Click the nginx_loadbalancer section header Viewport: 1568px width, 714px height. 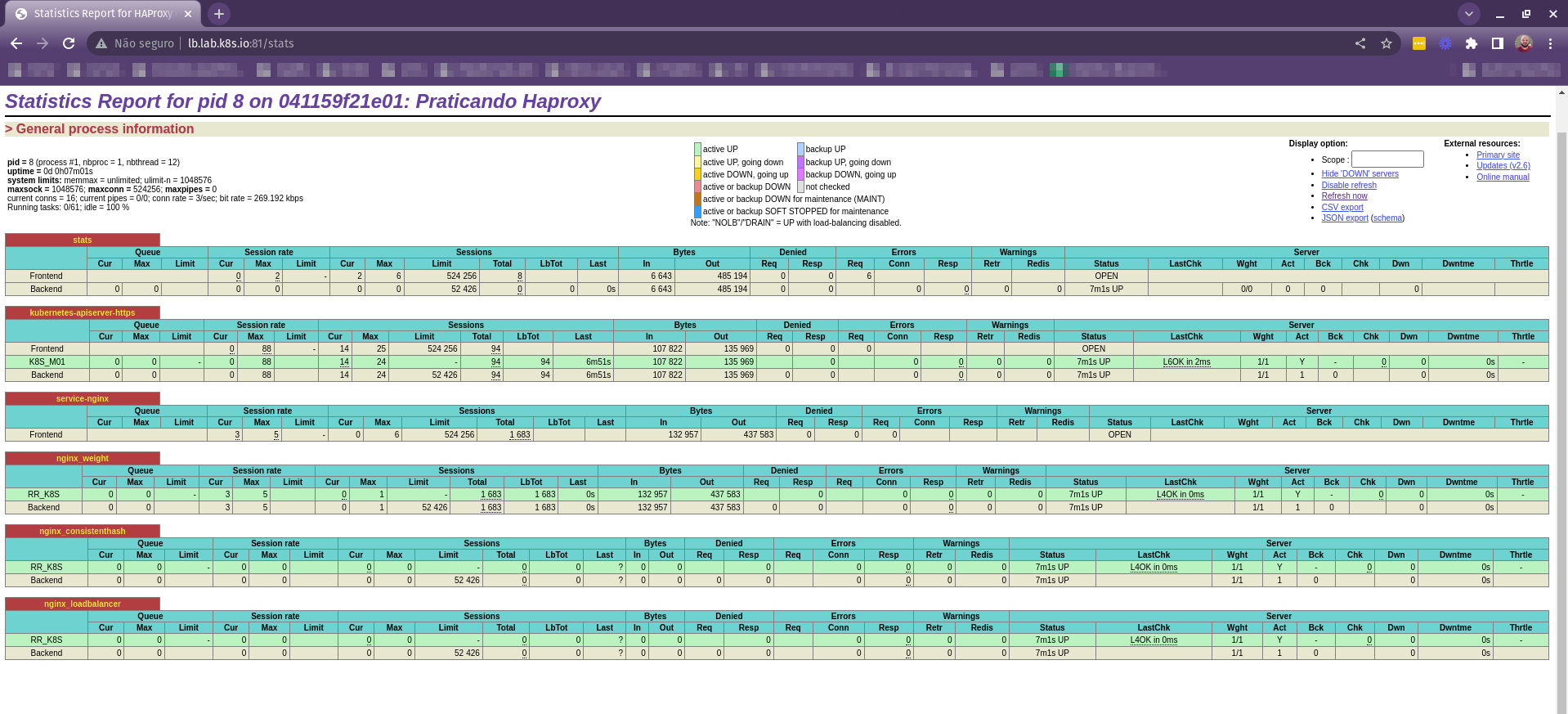82,604
